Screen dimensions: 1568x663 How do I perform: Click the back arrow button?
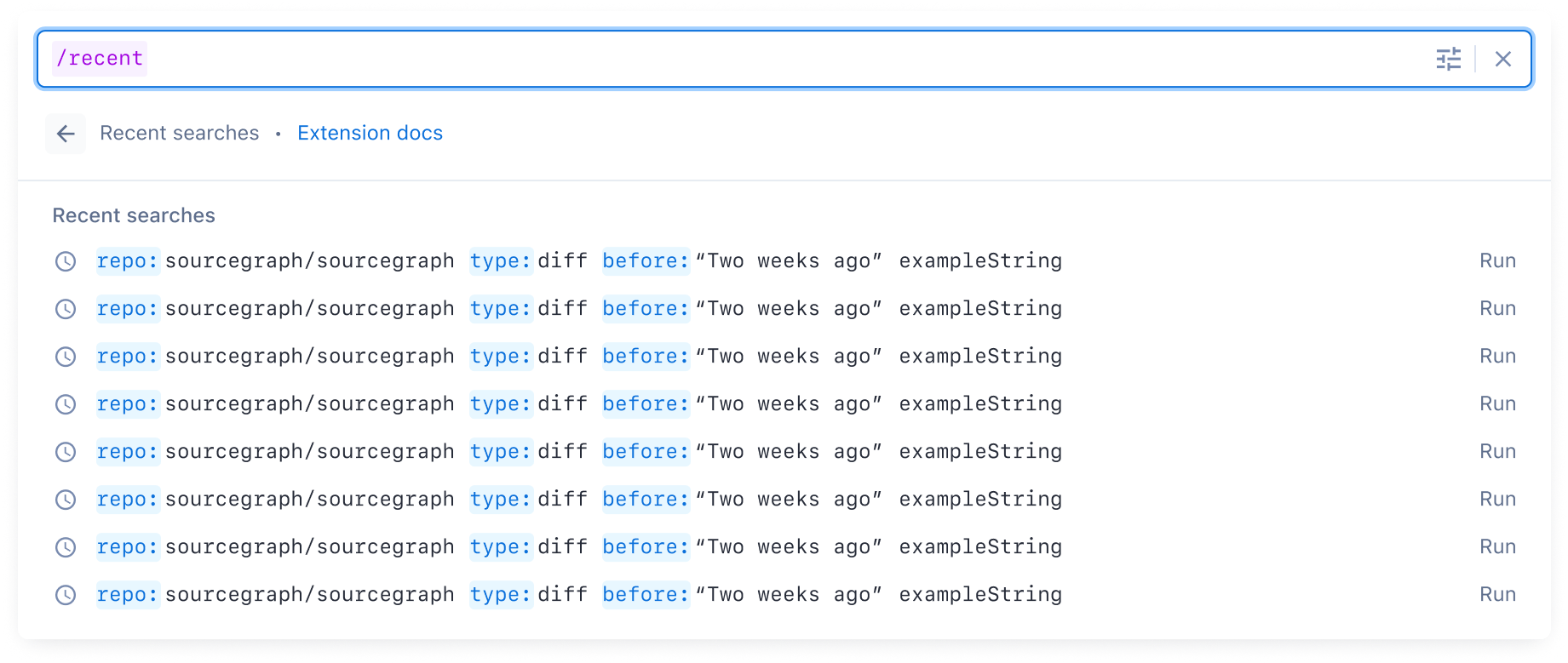pyautogui.click(x=66, y=134)
